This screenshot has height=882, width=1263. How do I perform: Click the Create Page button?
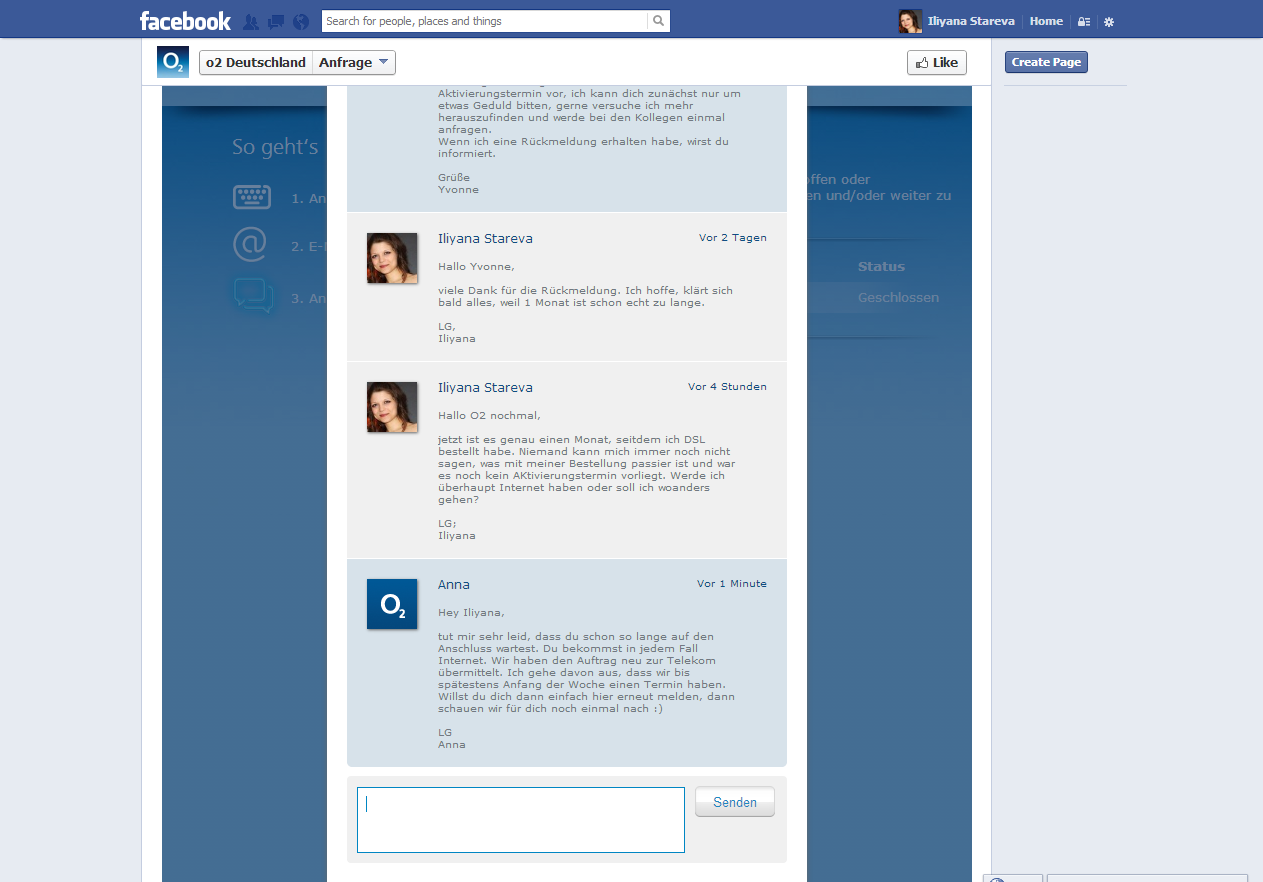tap(1046, 62)
